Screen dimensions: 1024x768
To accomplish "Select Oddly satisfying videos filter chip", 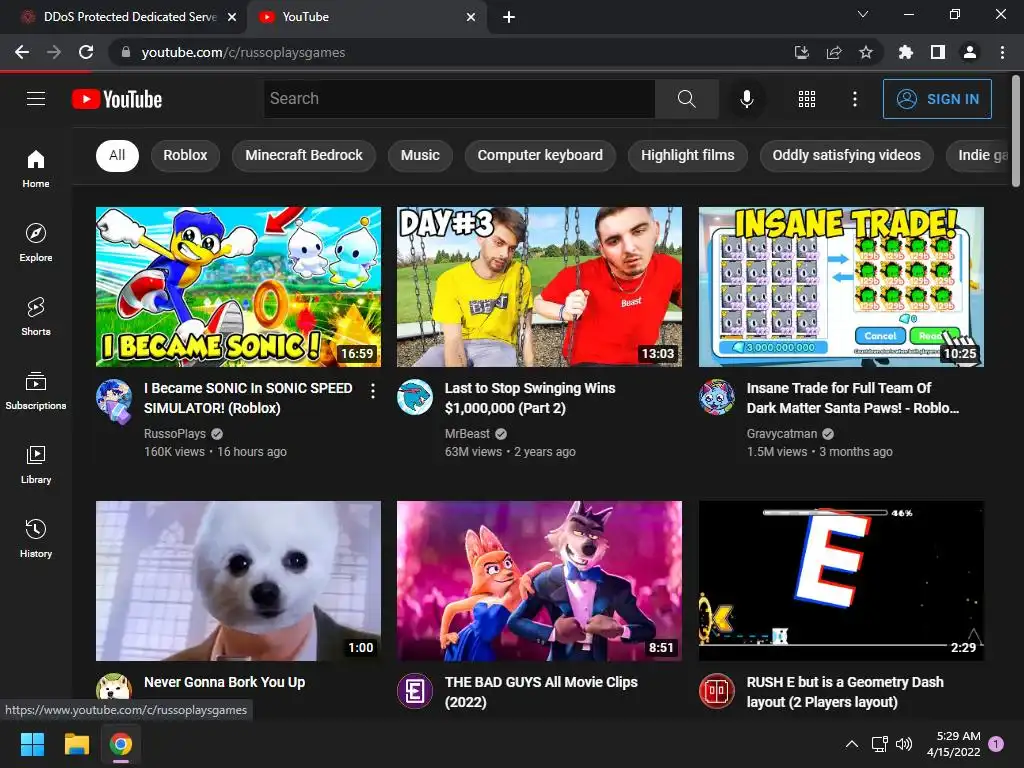I will pos(846,155).
